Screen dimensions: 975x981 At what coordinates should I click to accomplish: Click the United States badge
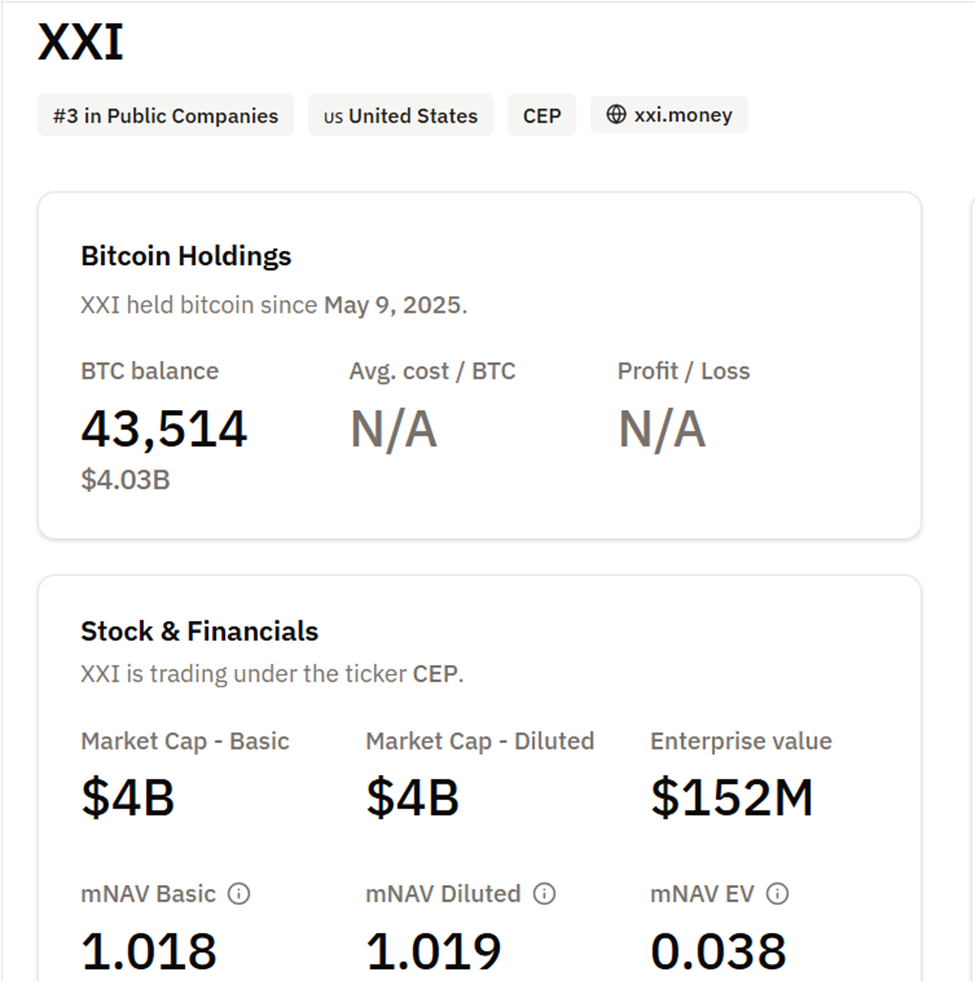(x=400, y=116)
